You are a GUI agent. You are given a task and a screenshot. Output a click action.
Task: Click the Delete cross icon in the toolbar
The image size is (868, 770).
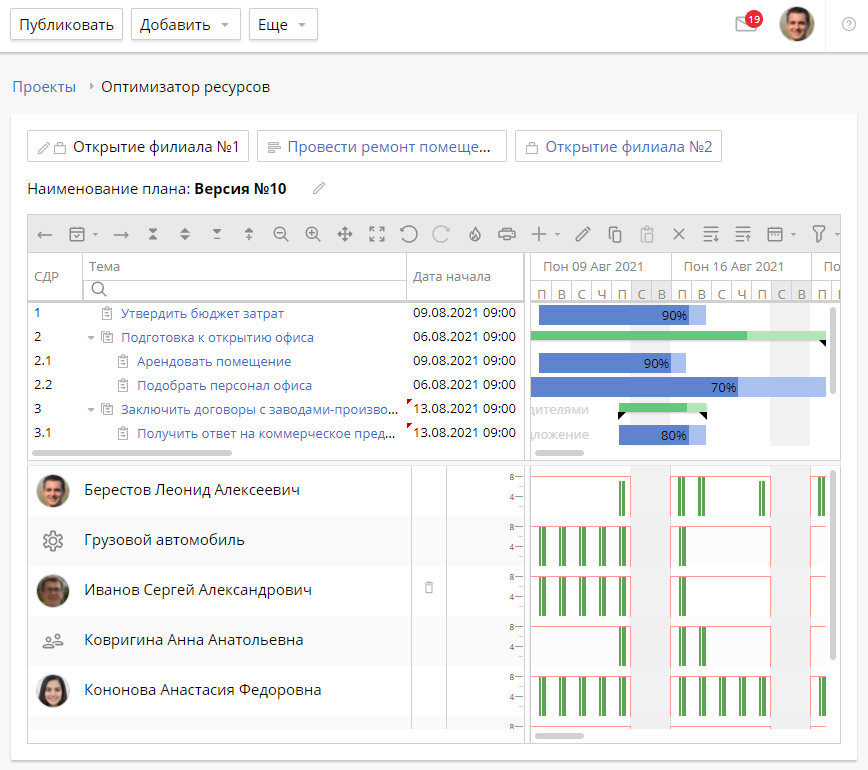pos(678,234)
